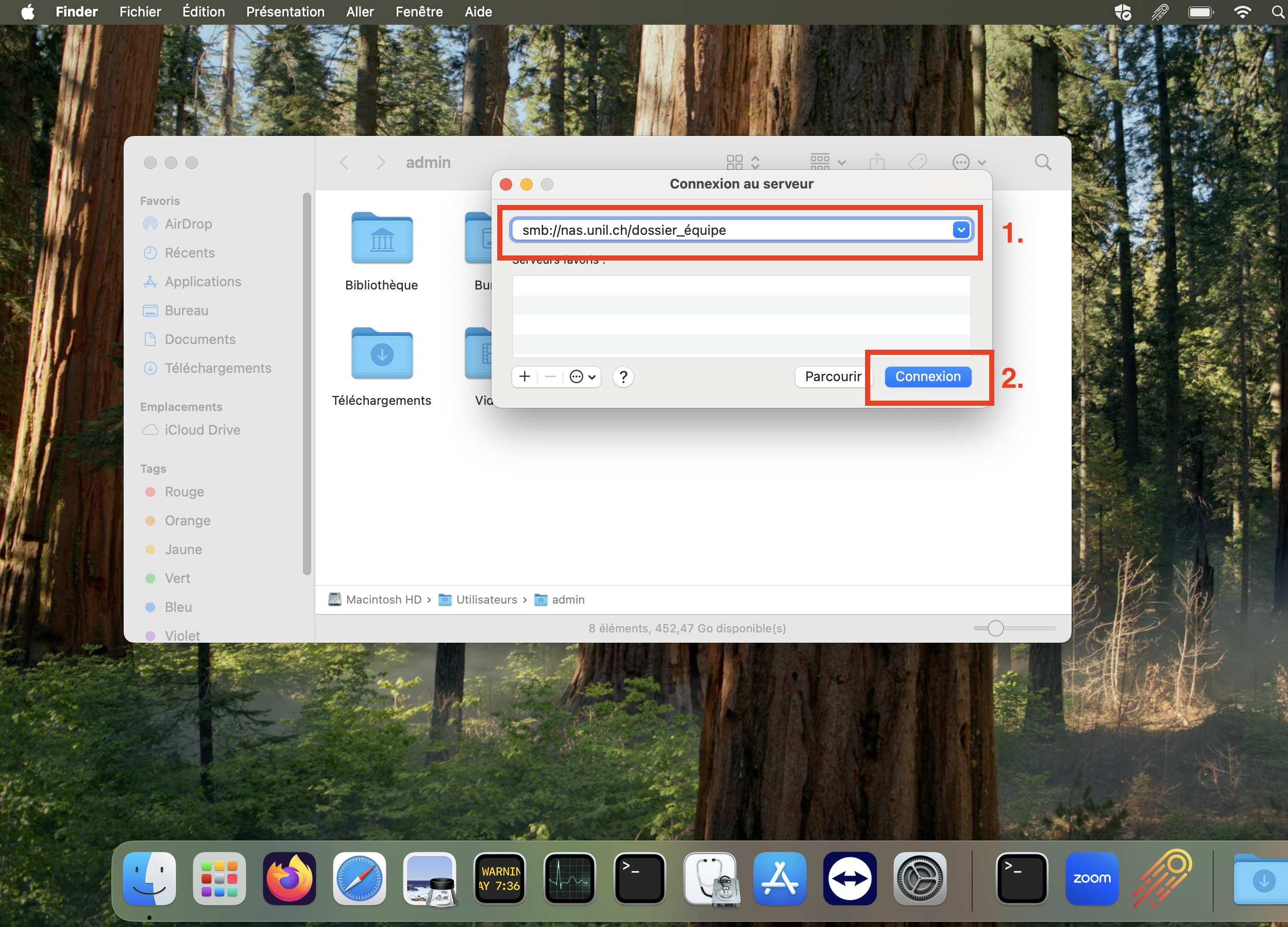Open the Aller menu

(360, 12)
